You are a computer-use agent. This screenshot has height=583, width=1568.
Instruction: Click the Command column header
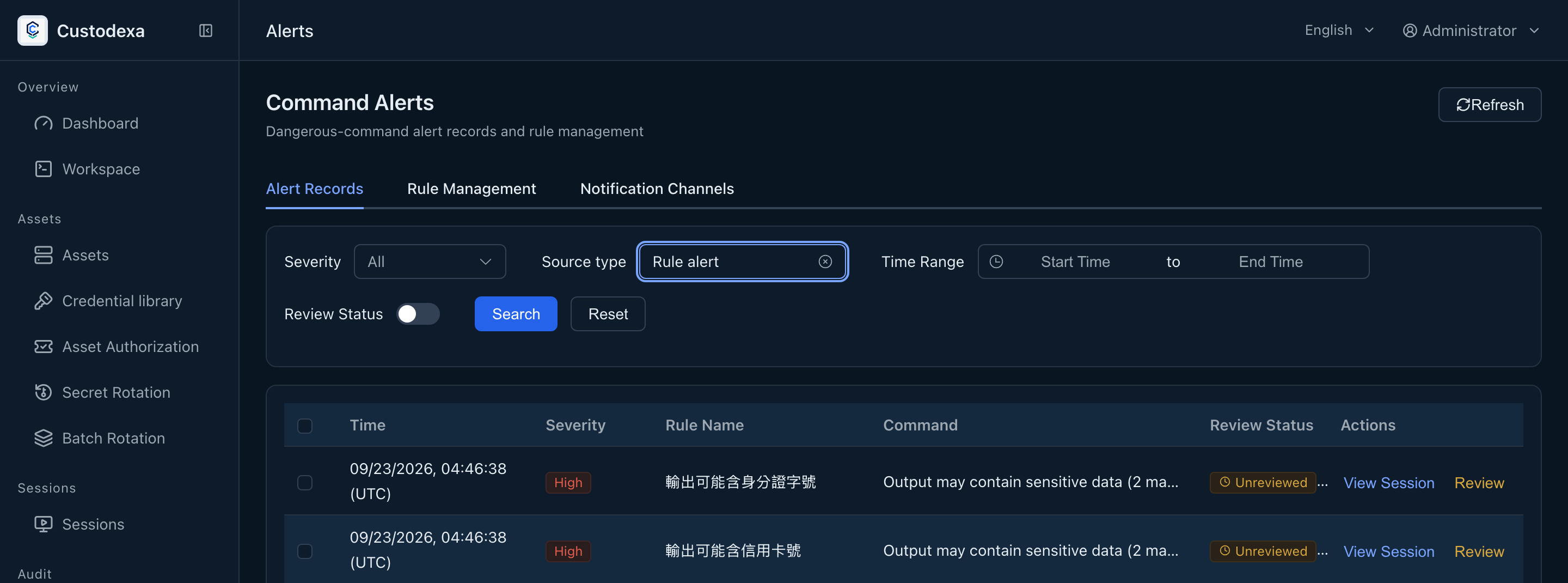920,425
